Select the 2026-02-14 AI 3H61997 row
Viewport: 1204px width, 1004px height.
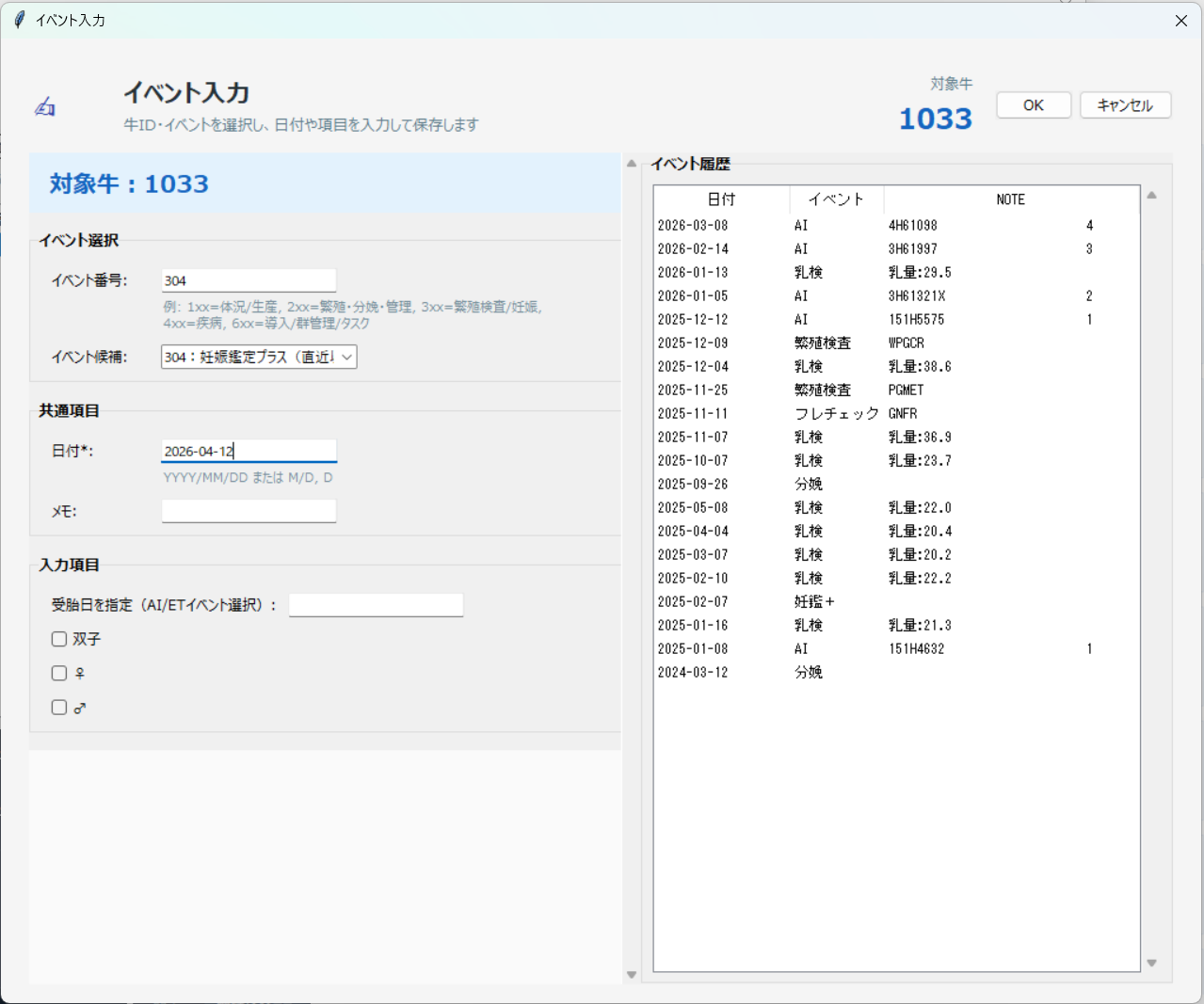896,249
